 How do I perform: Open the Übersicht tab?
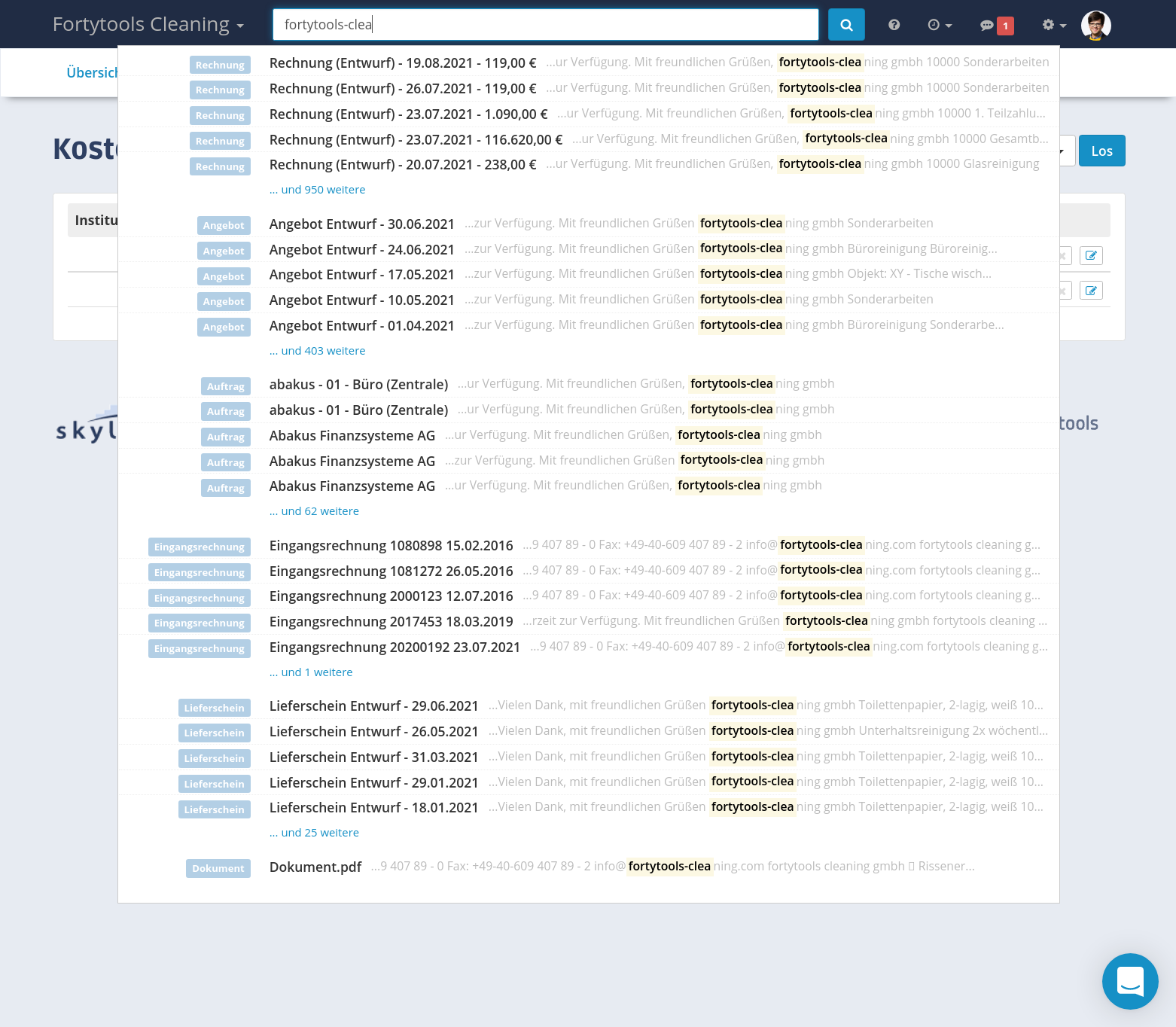pos(92,73)
